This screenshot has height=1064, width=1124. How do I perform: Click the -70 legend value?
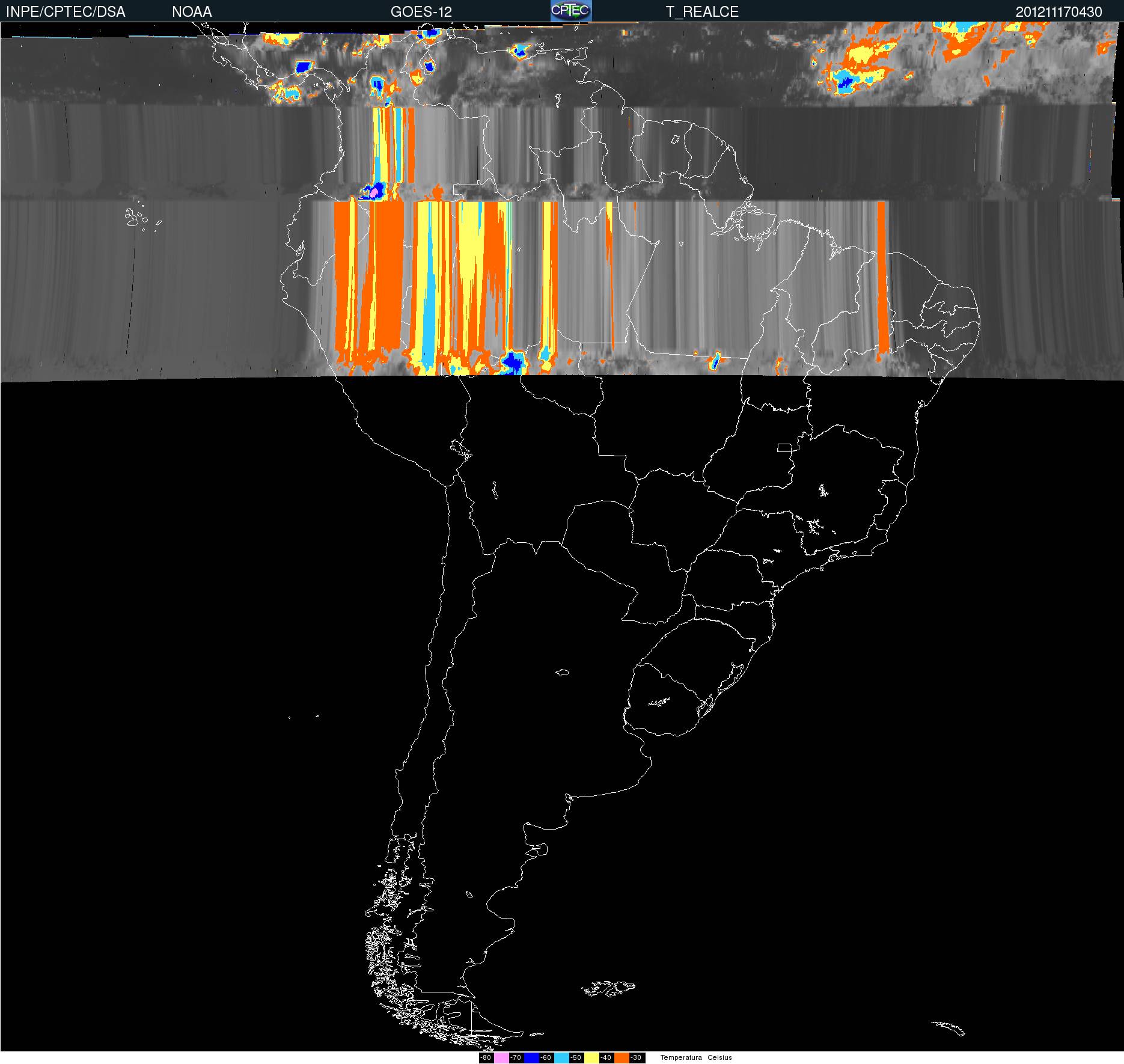pos(516,1057)
